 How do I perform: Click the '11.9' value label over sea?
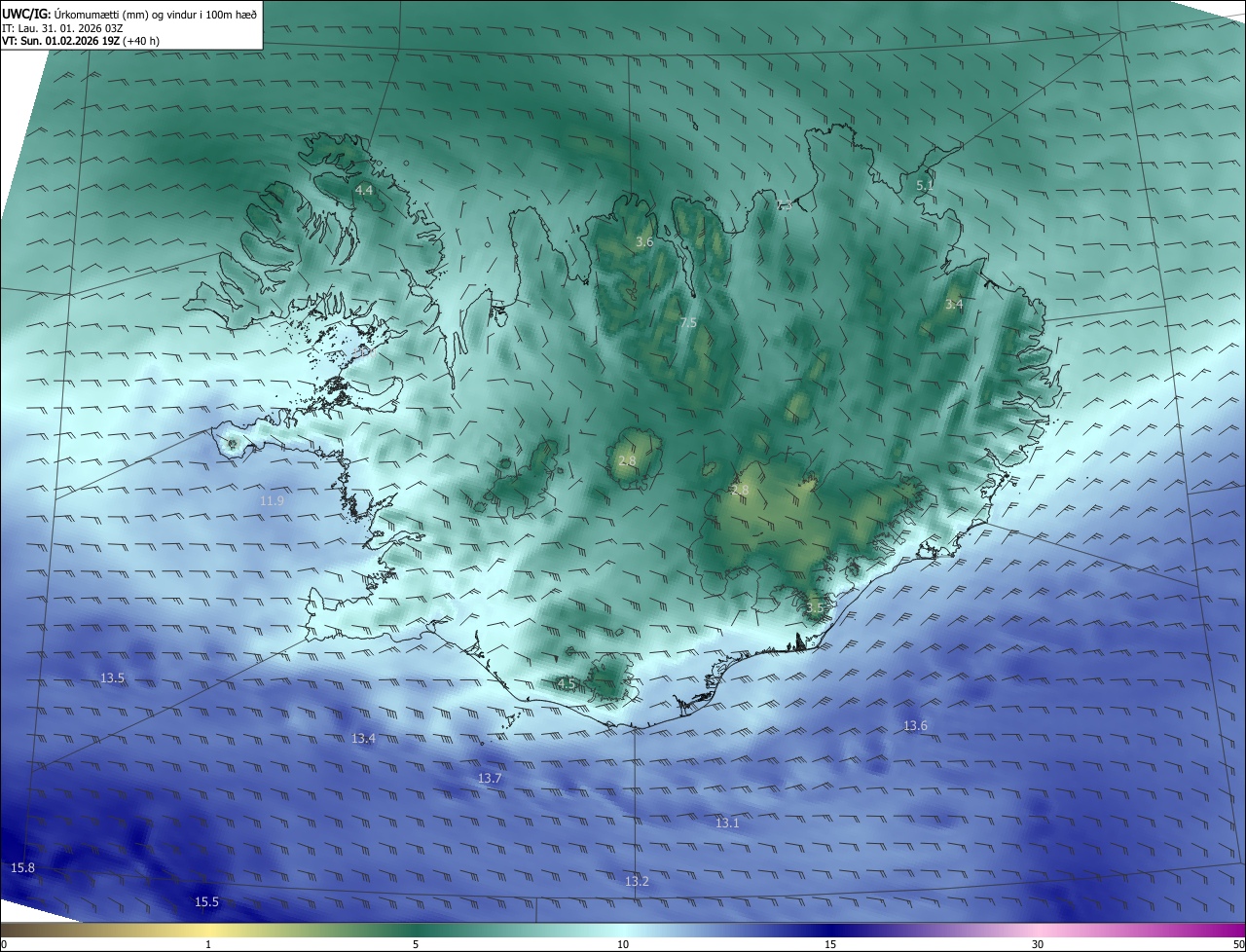(x=272, y=500)
